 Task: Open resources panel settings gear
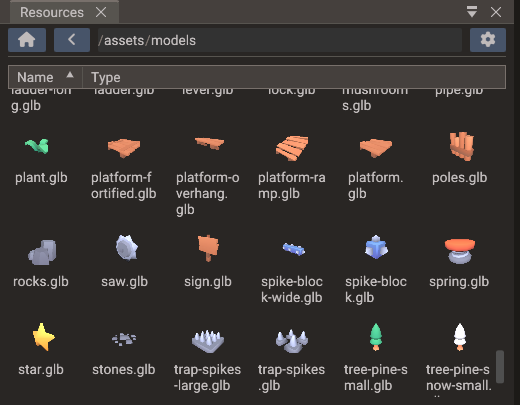[488, 40]
